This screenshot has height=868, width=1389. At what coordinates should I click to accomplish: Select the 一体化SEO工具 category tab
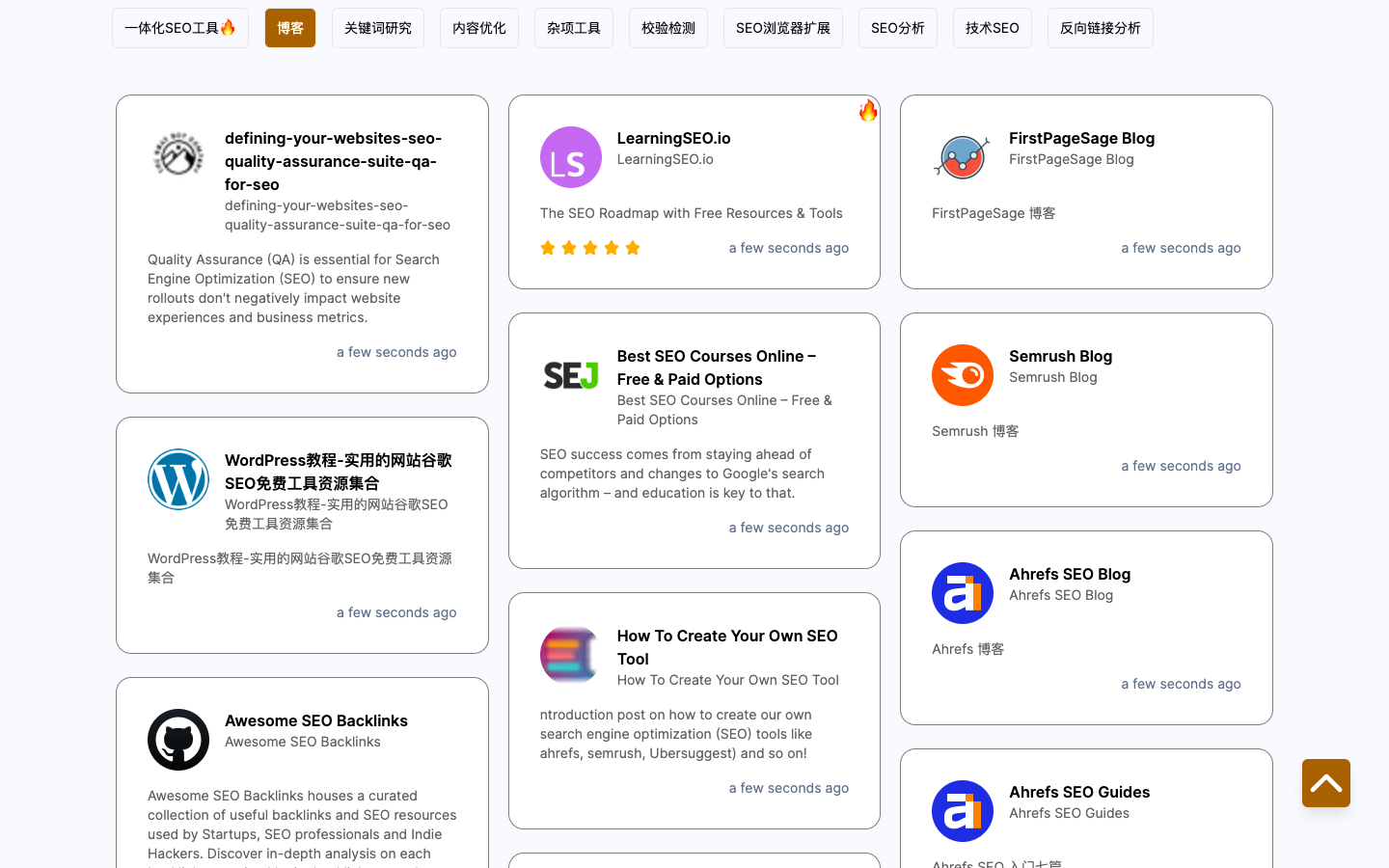point(180,28)
